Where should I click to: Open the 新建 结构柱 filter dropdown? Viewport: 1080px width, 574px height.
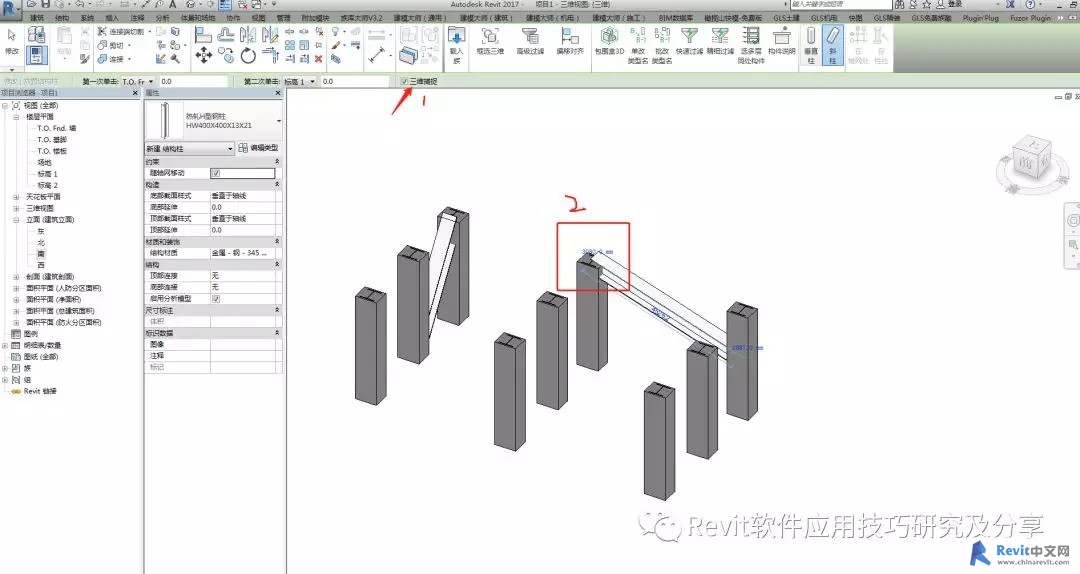click(x=189, y=148)
